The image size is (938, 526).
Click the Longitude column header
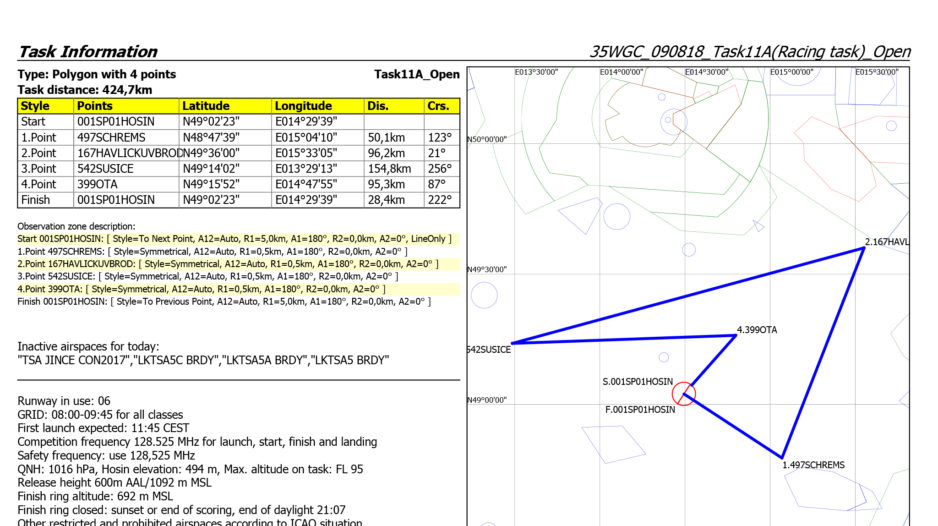click(x=304, y=106)
